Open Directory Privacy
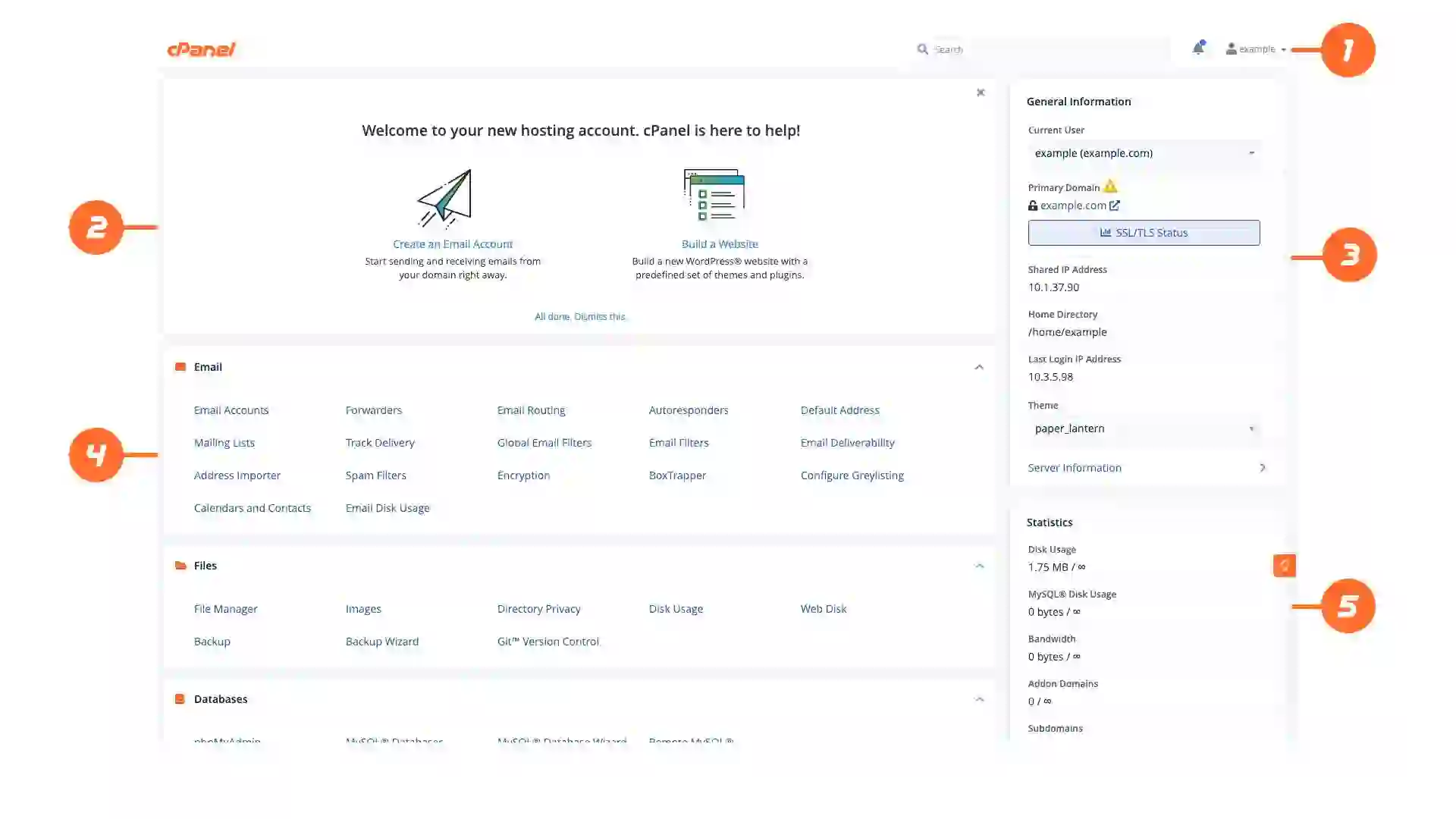 pos(539,609)
